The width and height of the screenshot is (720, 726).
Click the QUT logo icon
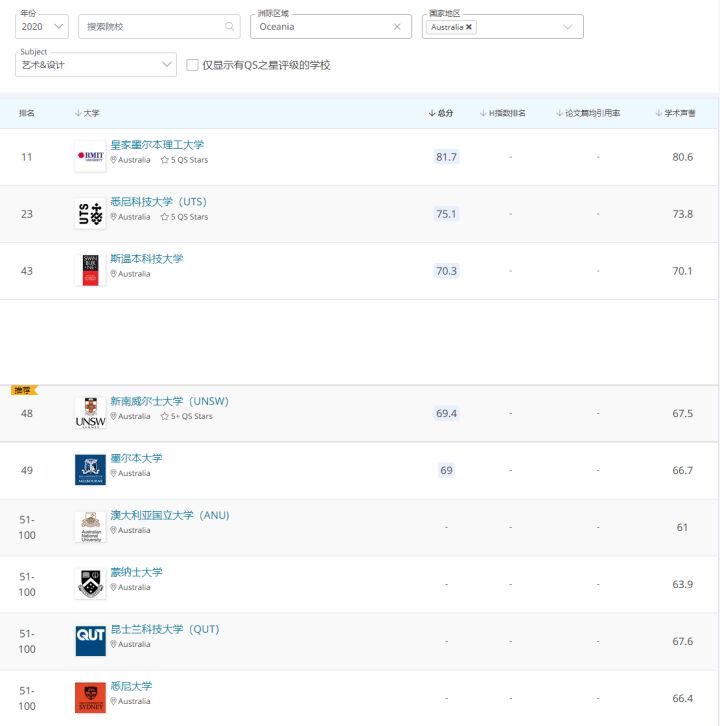click(90, 641)
